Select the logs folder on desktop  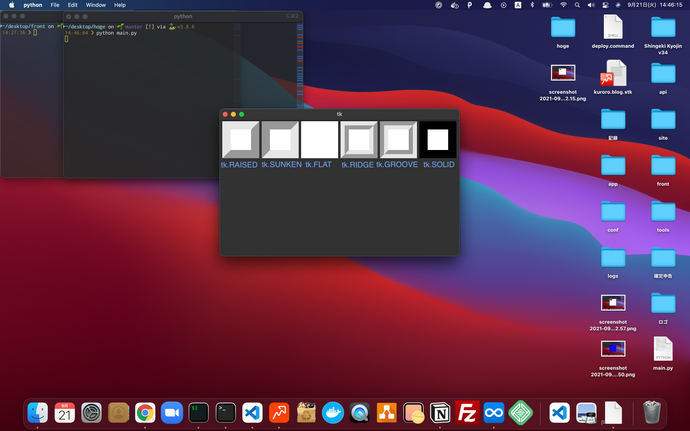coord(613,258)
